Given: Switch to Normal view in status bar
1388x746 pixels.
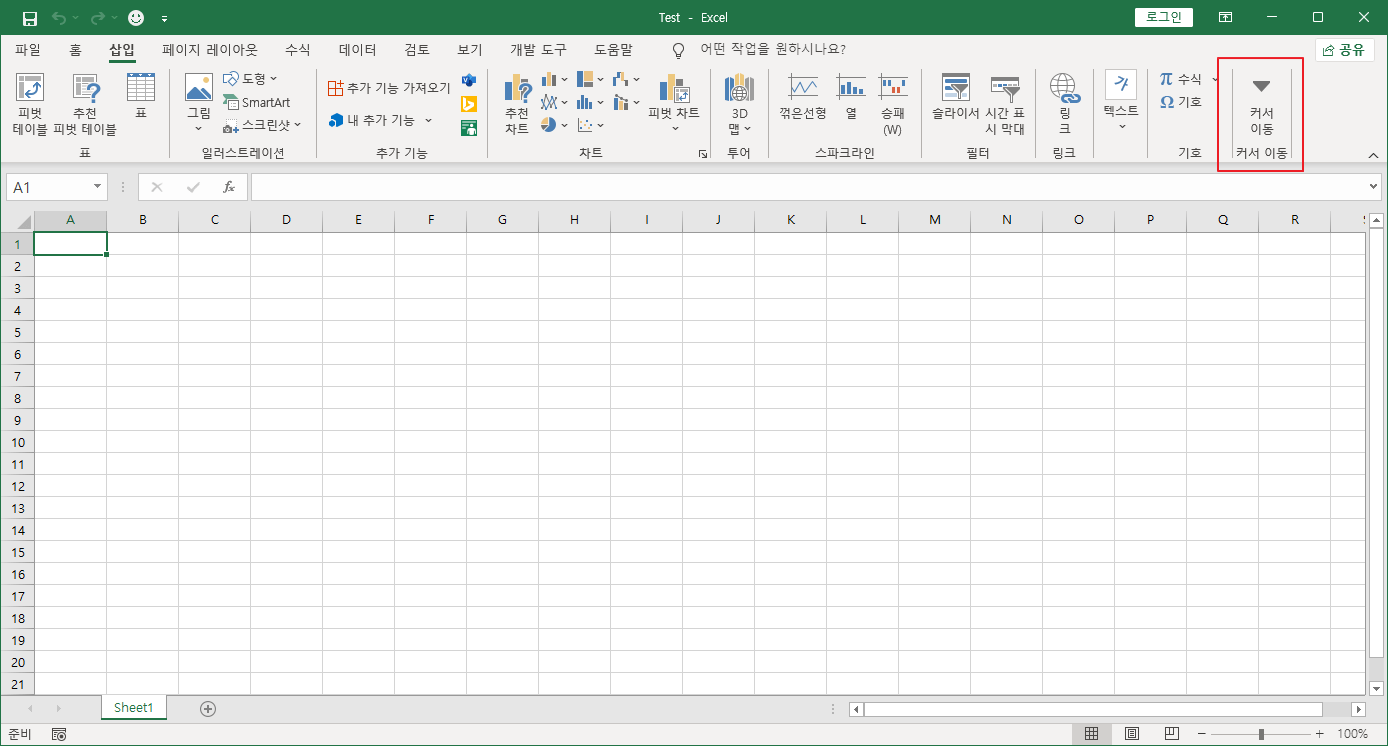Looking at the screenshot, I should (x=1092, y=734).
